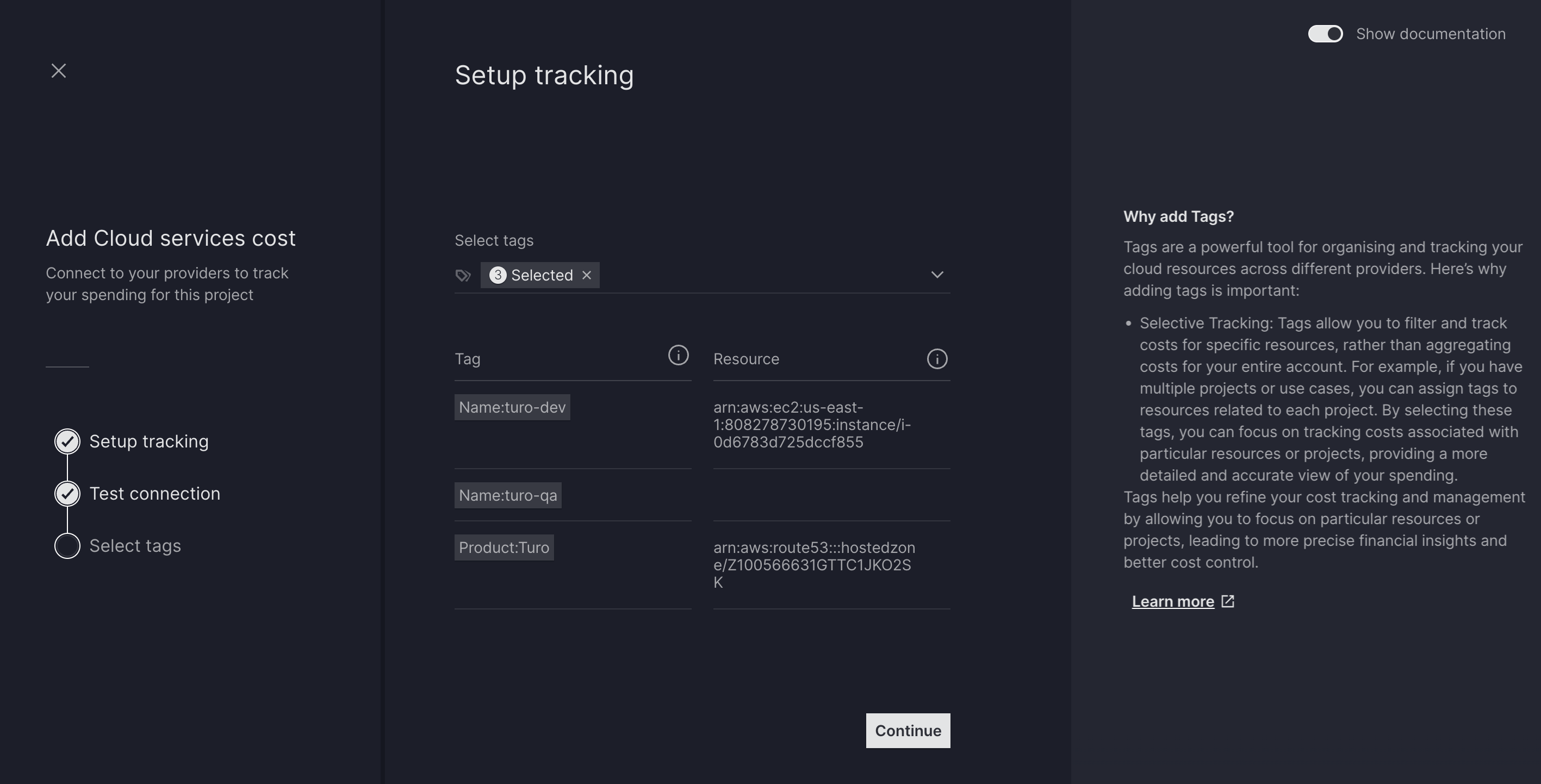Go to the Select tags step

click(135, 546)
